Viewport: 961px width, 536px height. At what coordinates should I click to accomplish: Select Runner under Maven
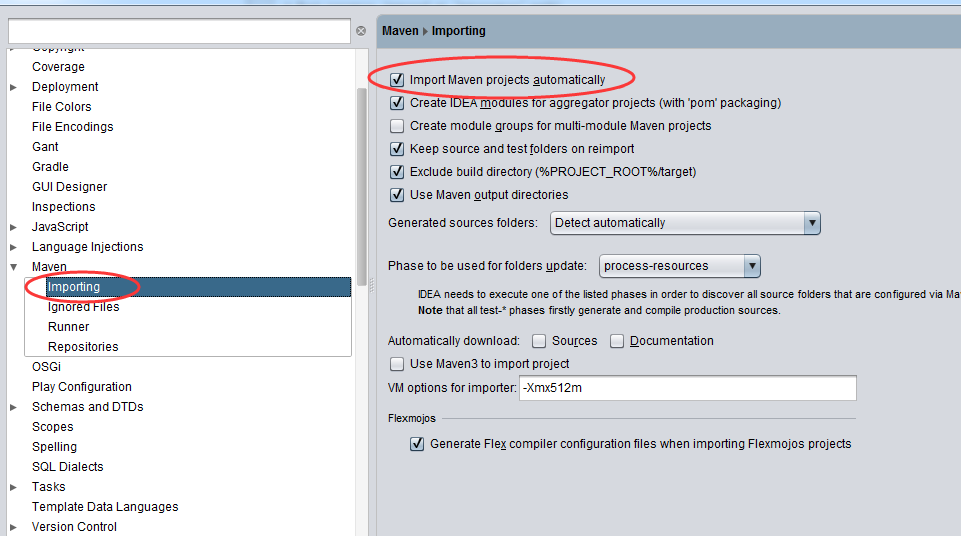pos(69,327)
